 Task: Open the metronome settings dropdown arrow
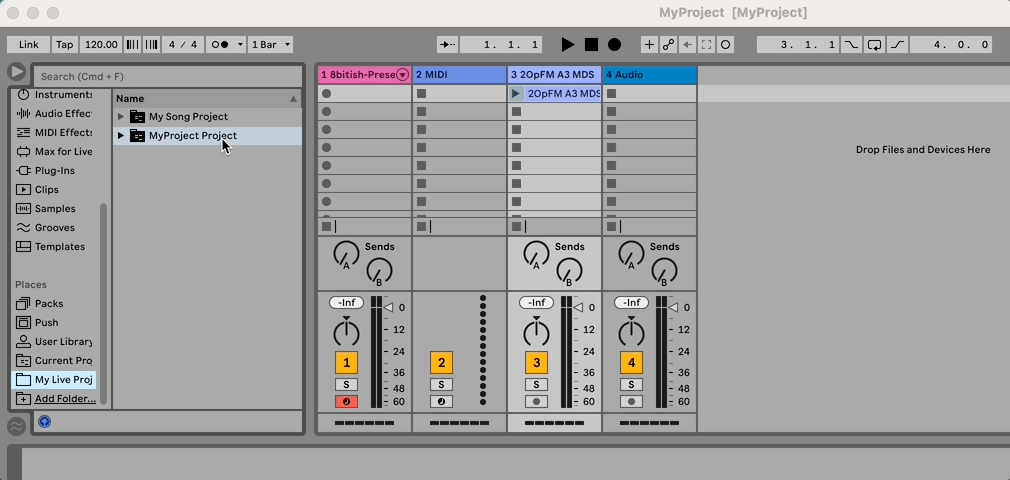(x=240, y=44)
